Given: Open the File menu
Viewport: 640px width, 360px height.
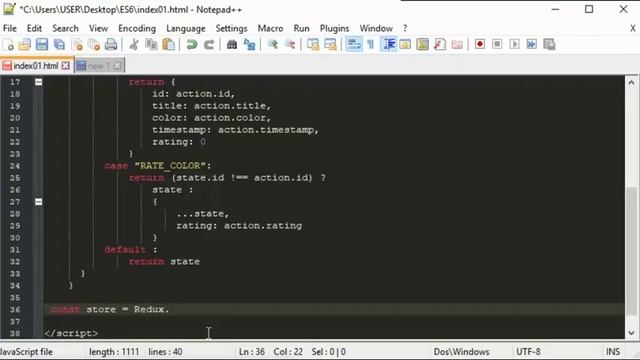Looking at the screenshot, I should coord(10,28).
